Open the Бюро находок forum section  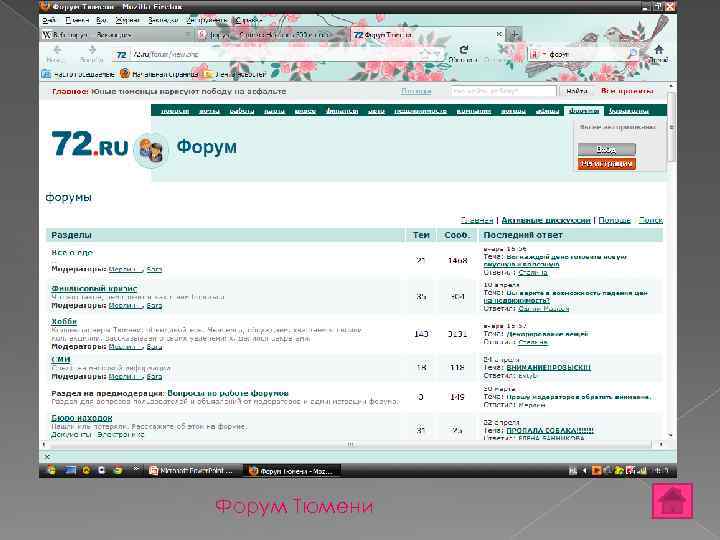pyautogui.click(x=82, y=418)
